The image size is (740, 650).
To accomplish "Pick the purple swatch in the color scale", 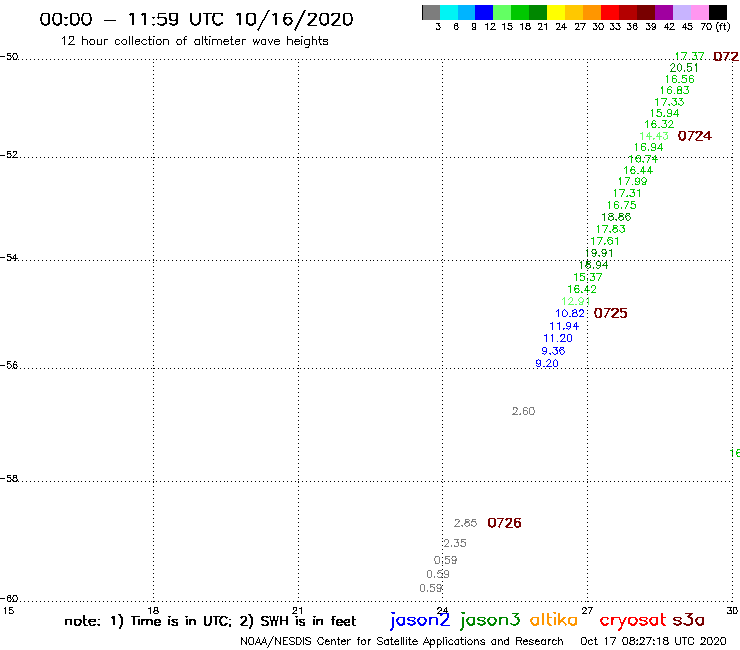I will point(664,12).
